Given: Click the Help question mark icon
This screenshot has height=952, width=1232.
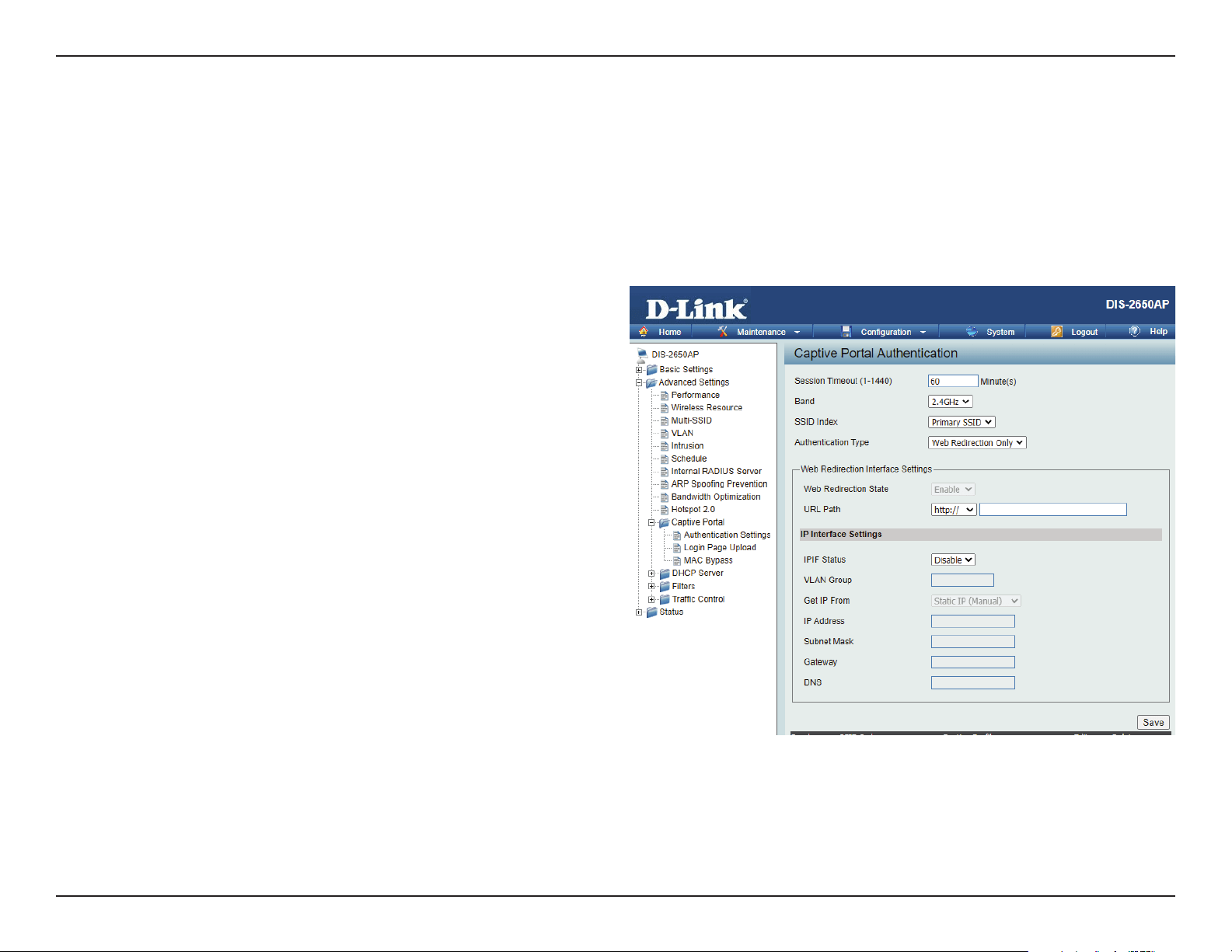Looking at the screenshot, I should (1135, 332).
